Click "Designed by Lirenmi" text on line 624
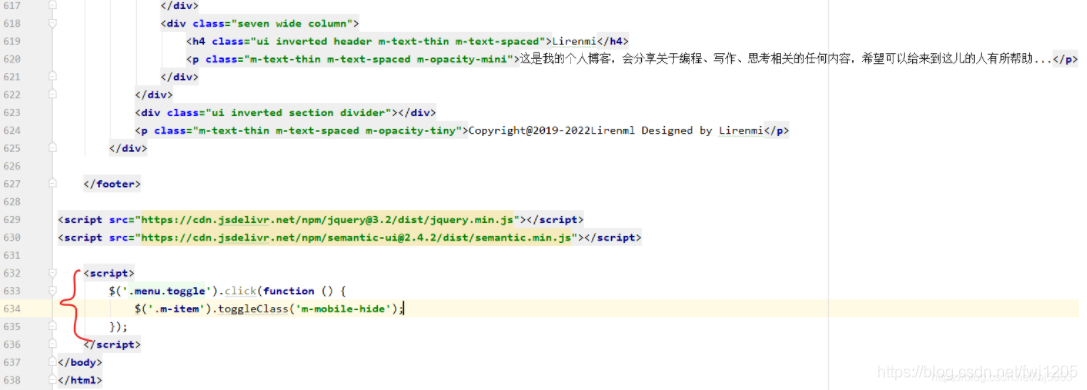This screenshot has height=390, width=1087. (702, 131)
